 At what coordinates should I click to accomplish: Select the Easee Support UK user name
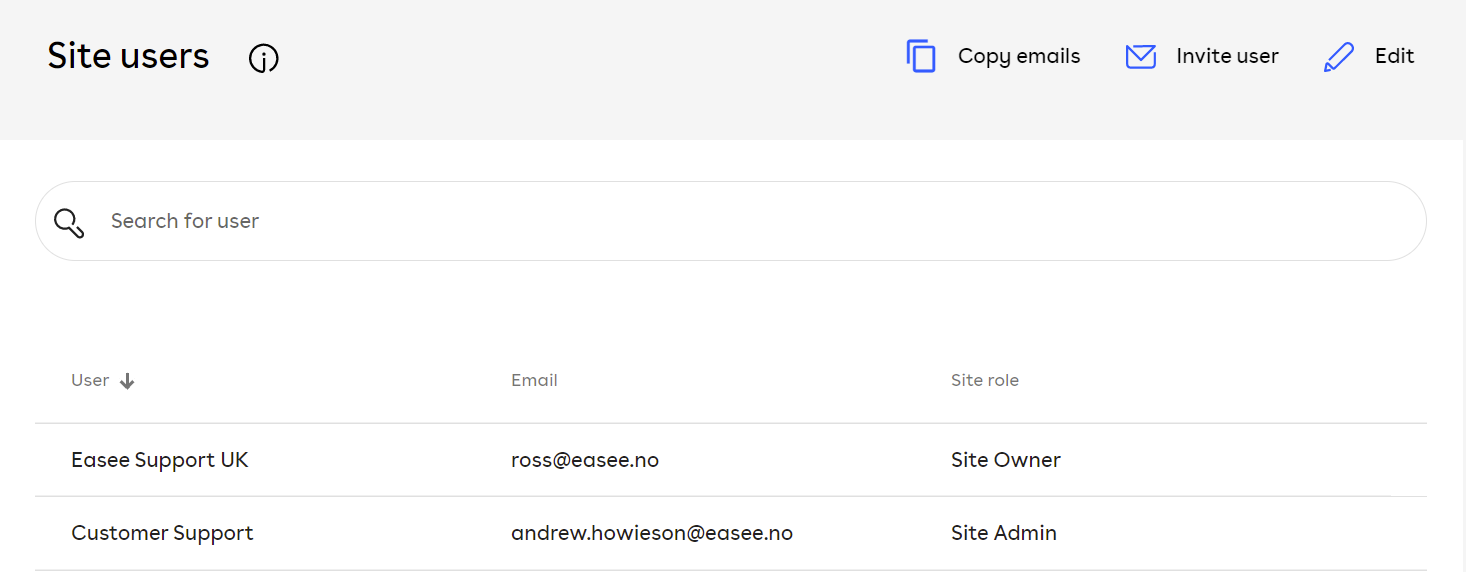[x=160, y=460]
